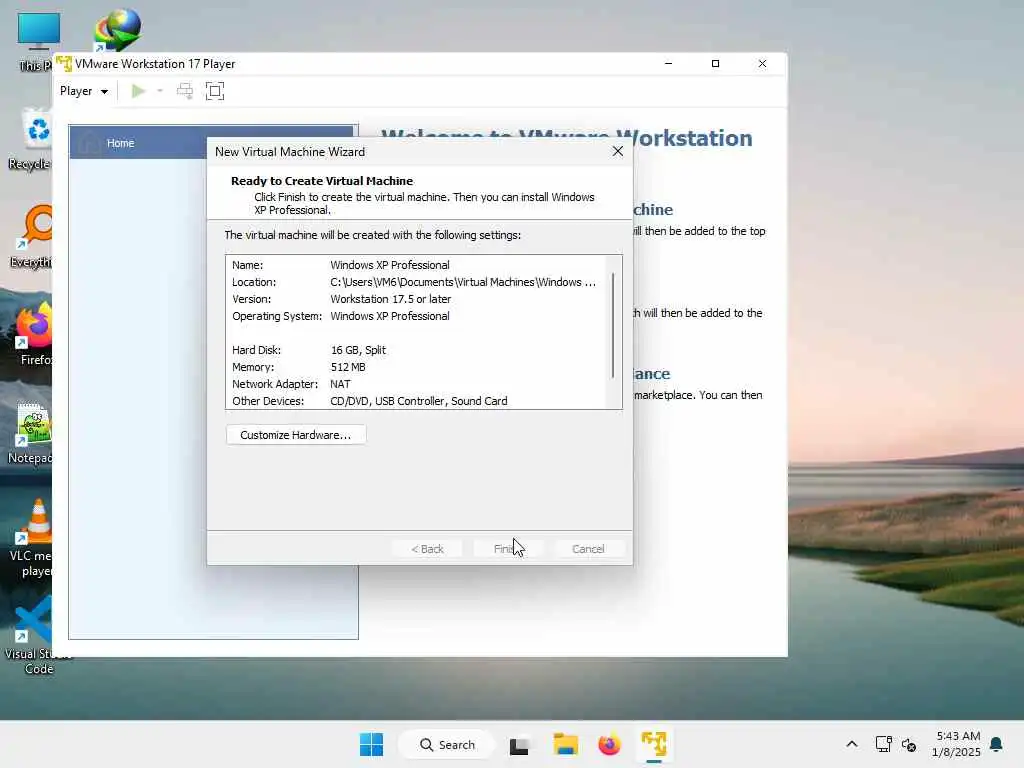Select the VLC media player desktop shortcut
The image size is (1024, 768).
31,538
